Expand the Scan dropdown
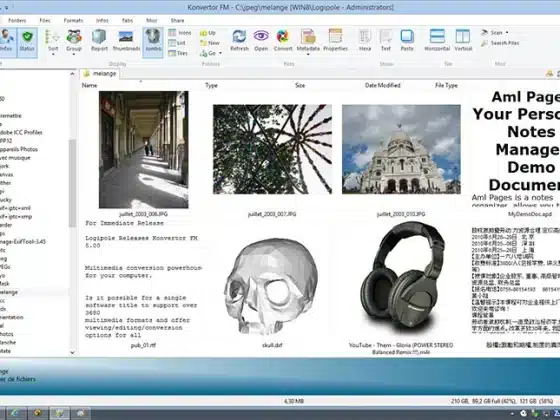The height and width of the screenshot is (420, 560). coord(507,32)
